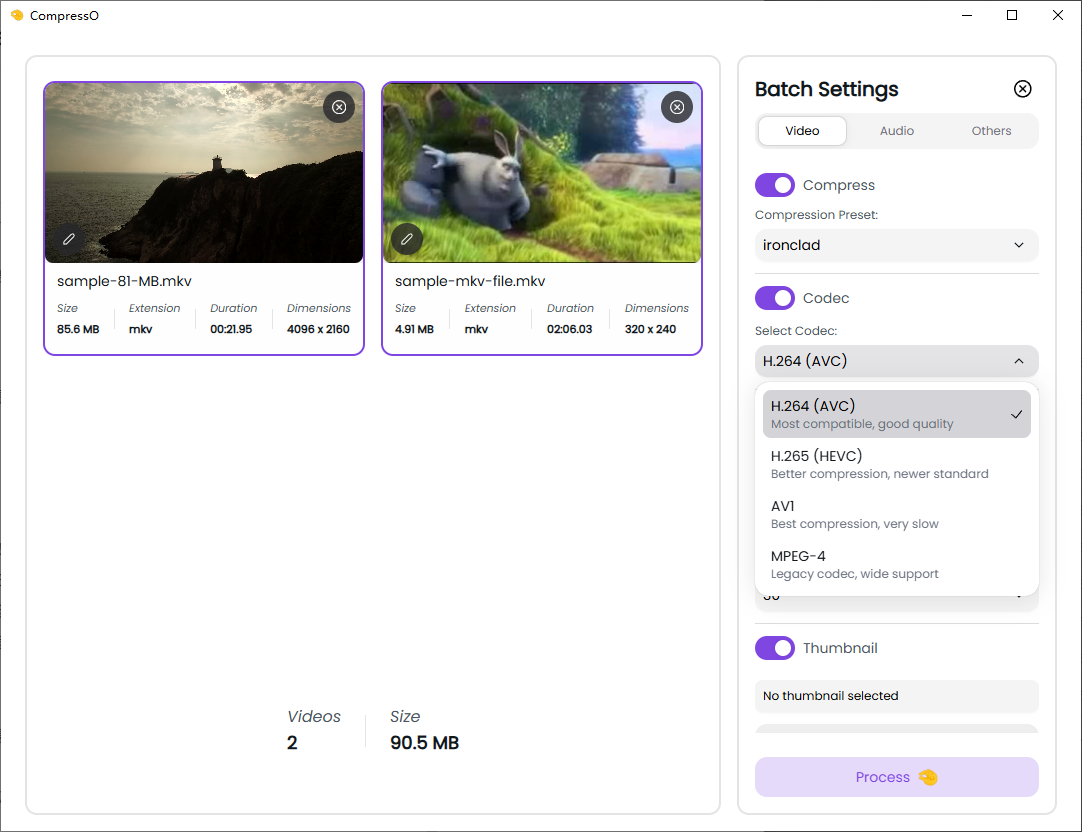
Task: Click the 4.91 MB size value
Action: (x=414, y=330)
